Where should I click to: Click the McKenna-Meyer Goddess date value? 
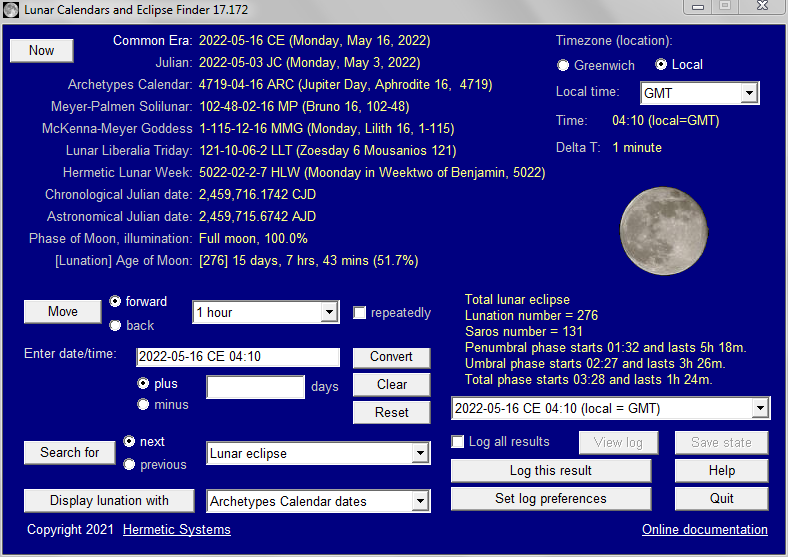point(327,129)
